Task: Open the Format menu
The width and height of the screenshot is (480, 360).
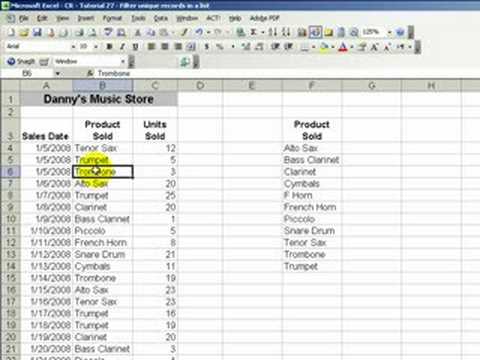Action: (x=112, y=18)
